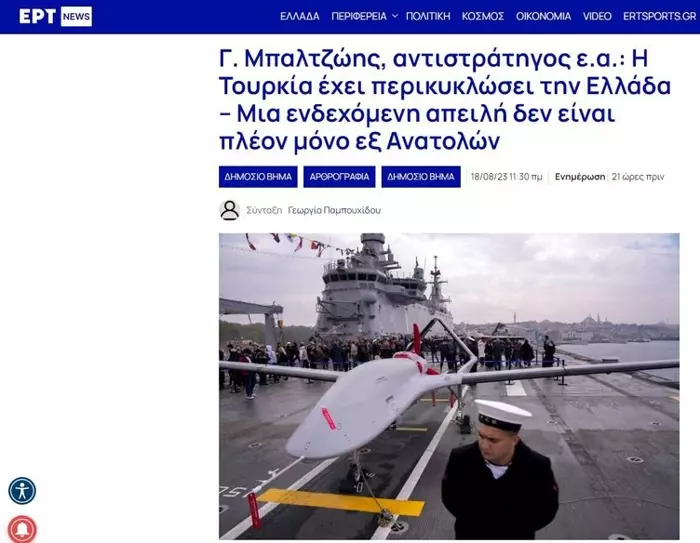Expand the ΠΕΡΙΦΕΡΕΙΑ dropdown chevron
The image size is (700, 543).
coord(395,17)
